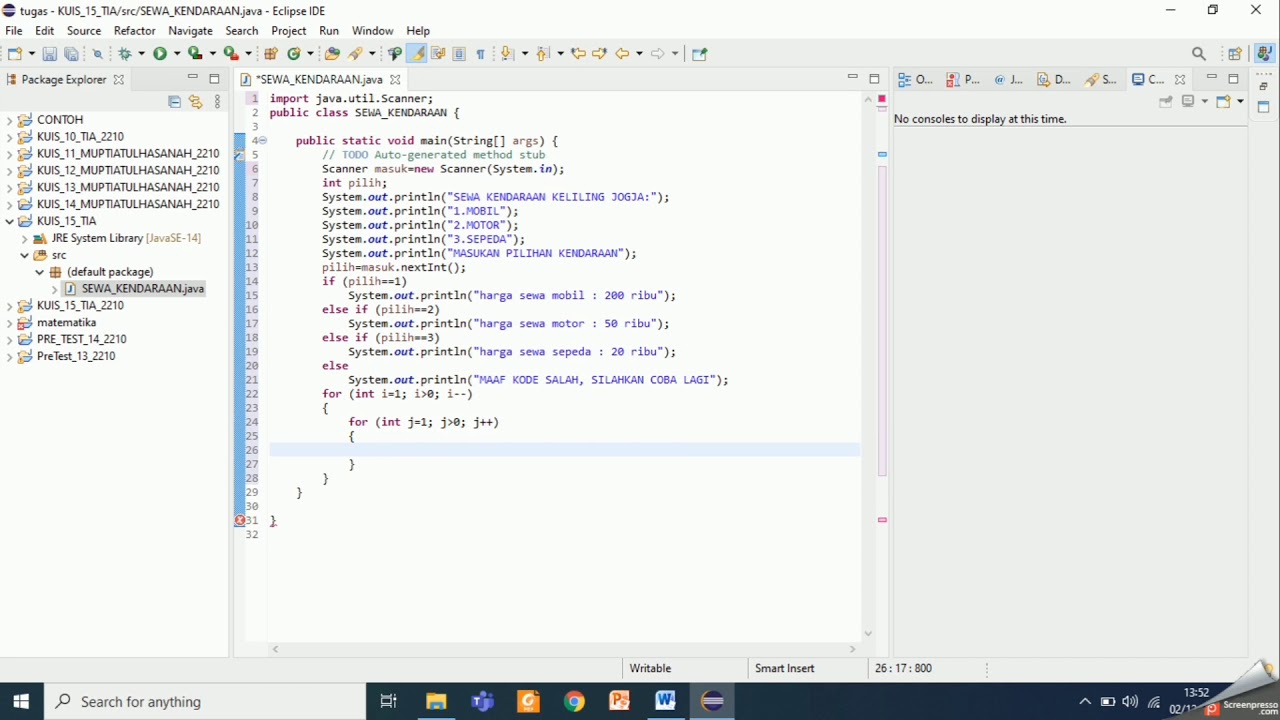
Task: Switch to the Problems view tab
Action: [x=964, y=79]
